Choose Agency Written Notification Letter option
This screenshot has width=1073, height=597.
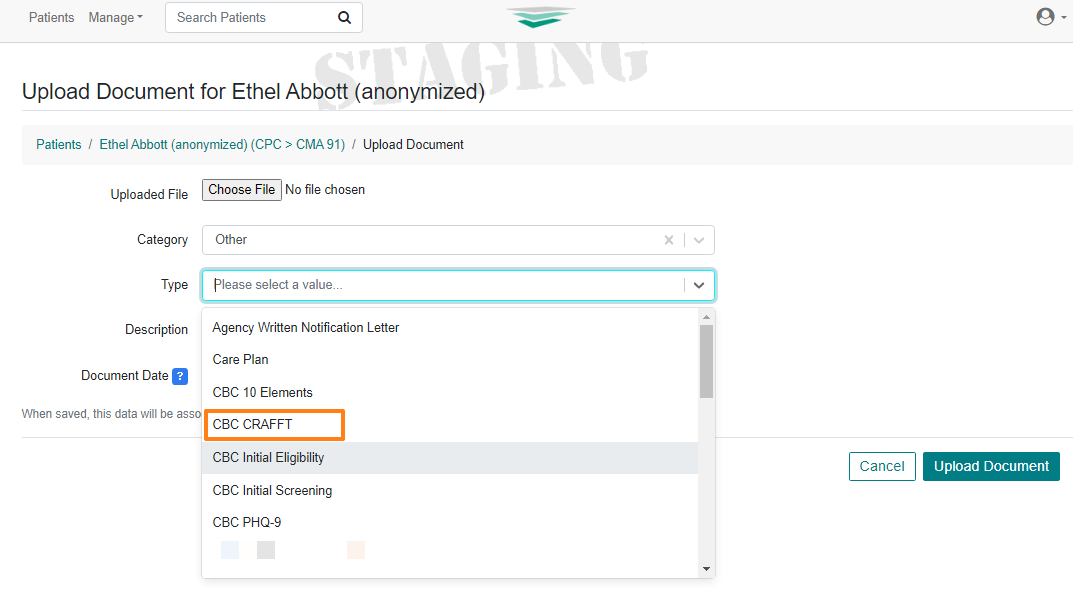(306, 328)
